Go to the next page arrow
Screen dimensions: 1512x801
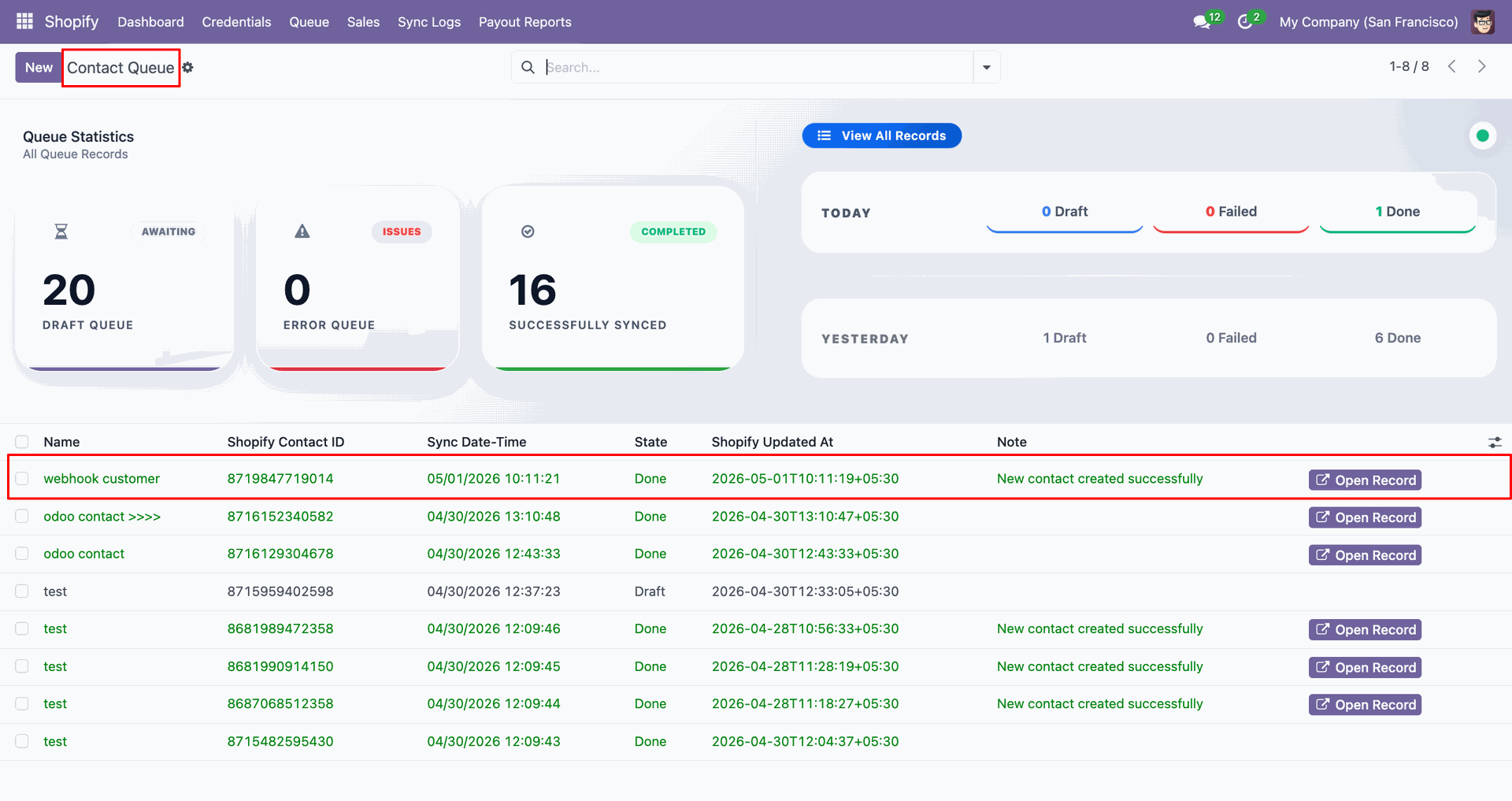coord(1481,66)
